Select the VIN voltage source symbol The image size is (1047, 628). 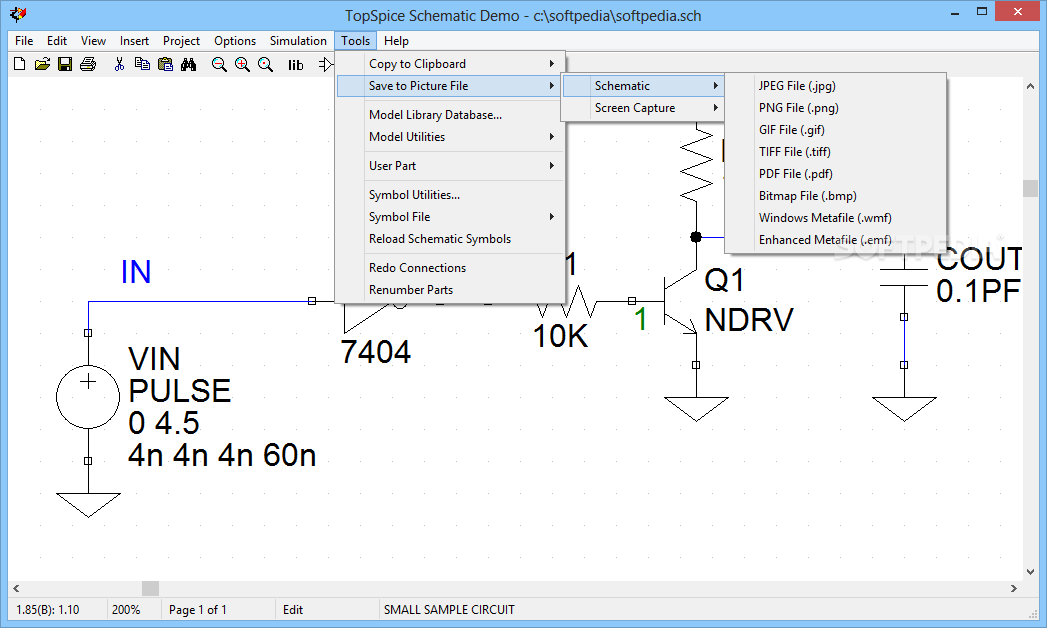[x=88, y=396]
